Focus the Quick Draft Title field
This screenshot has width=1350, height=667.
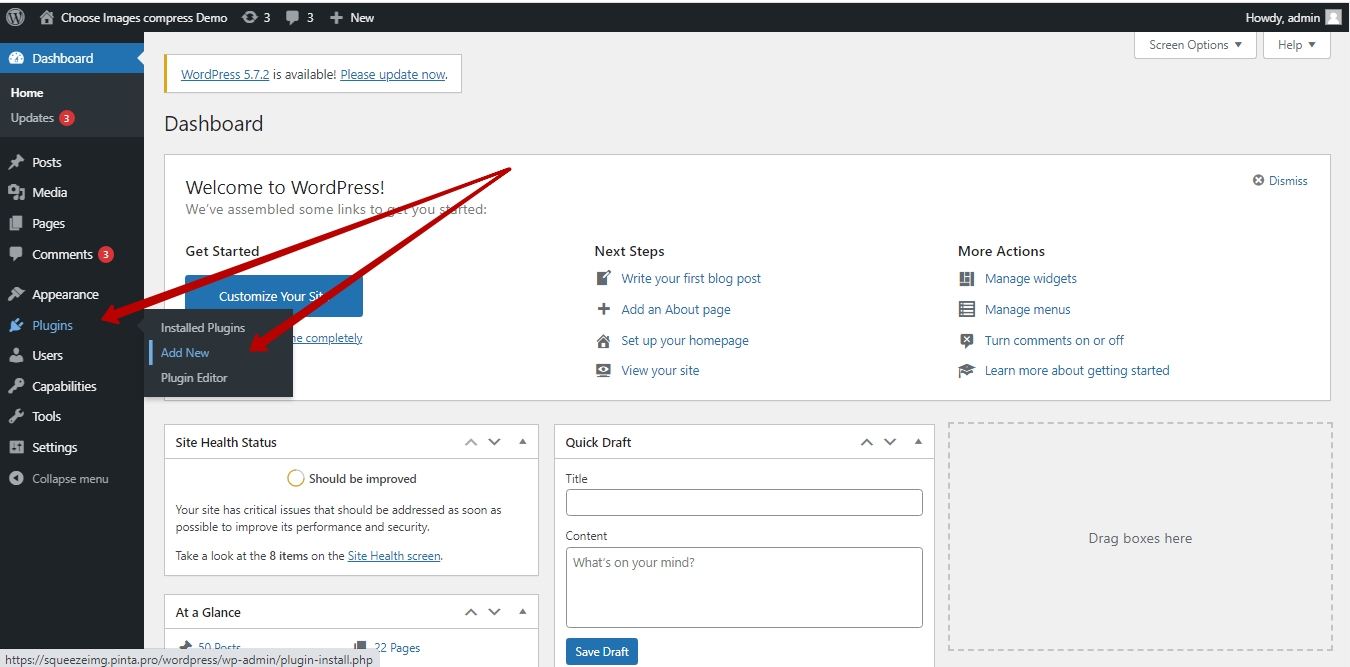[x=744, y=502]
